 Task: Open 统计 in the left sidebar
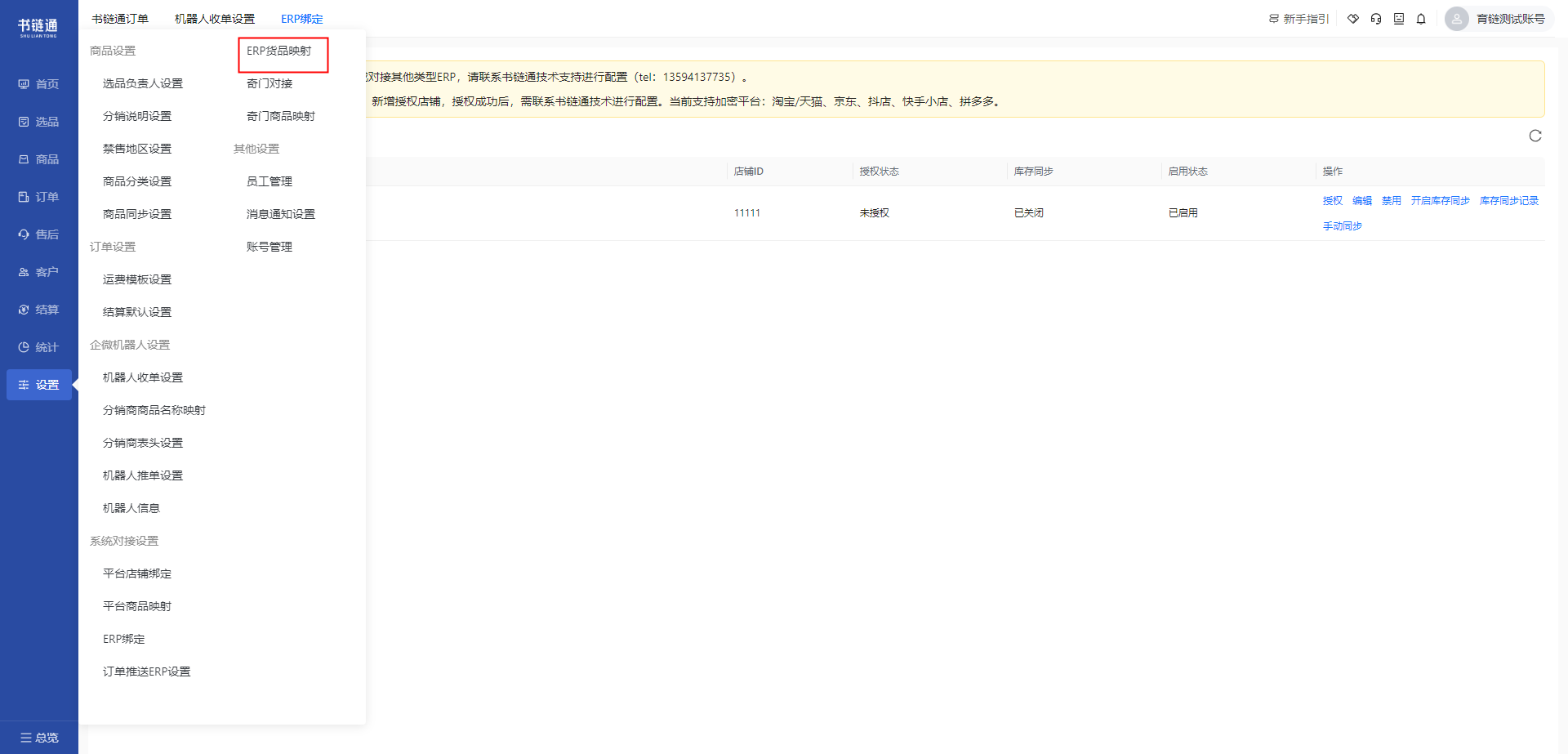click(38, 347)
